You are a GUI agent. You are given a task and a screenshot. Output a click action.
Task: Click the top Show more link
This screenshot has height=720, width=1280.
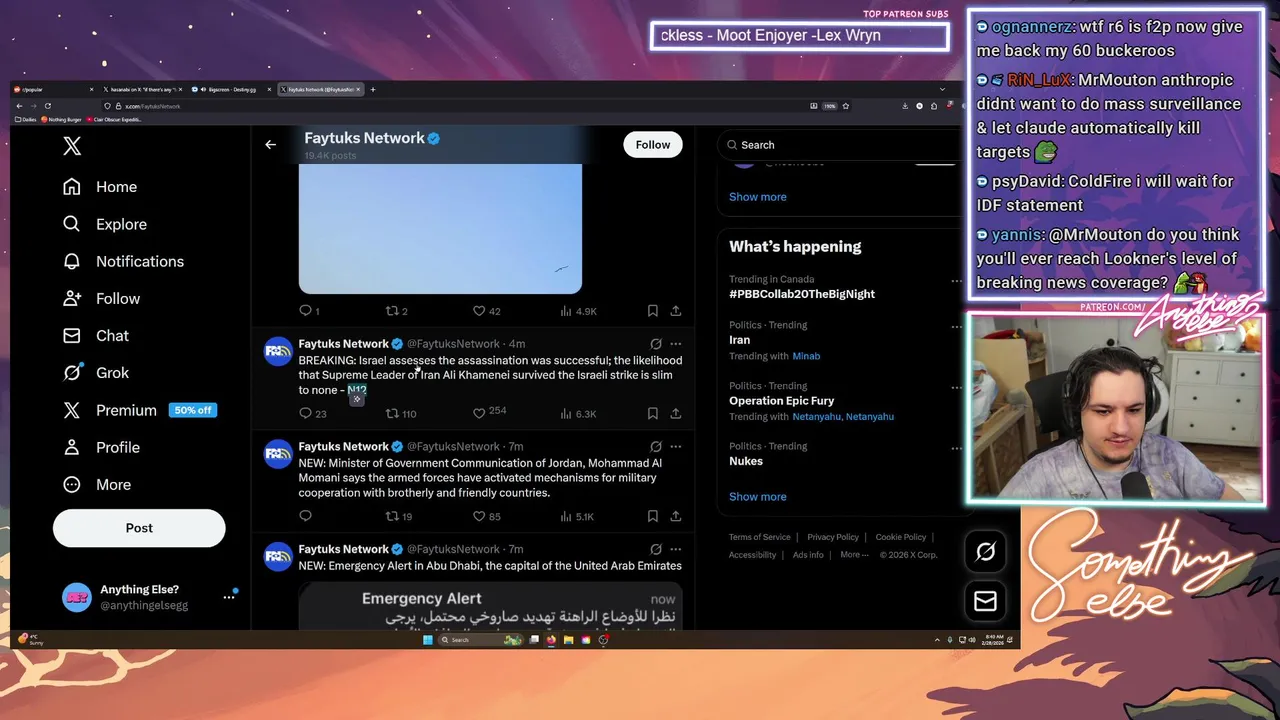(x=757, y=197)
